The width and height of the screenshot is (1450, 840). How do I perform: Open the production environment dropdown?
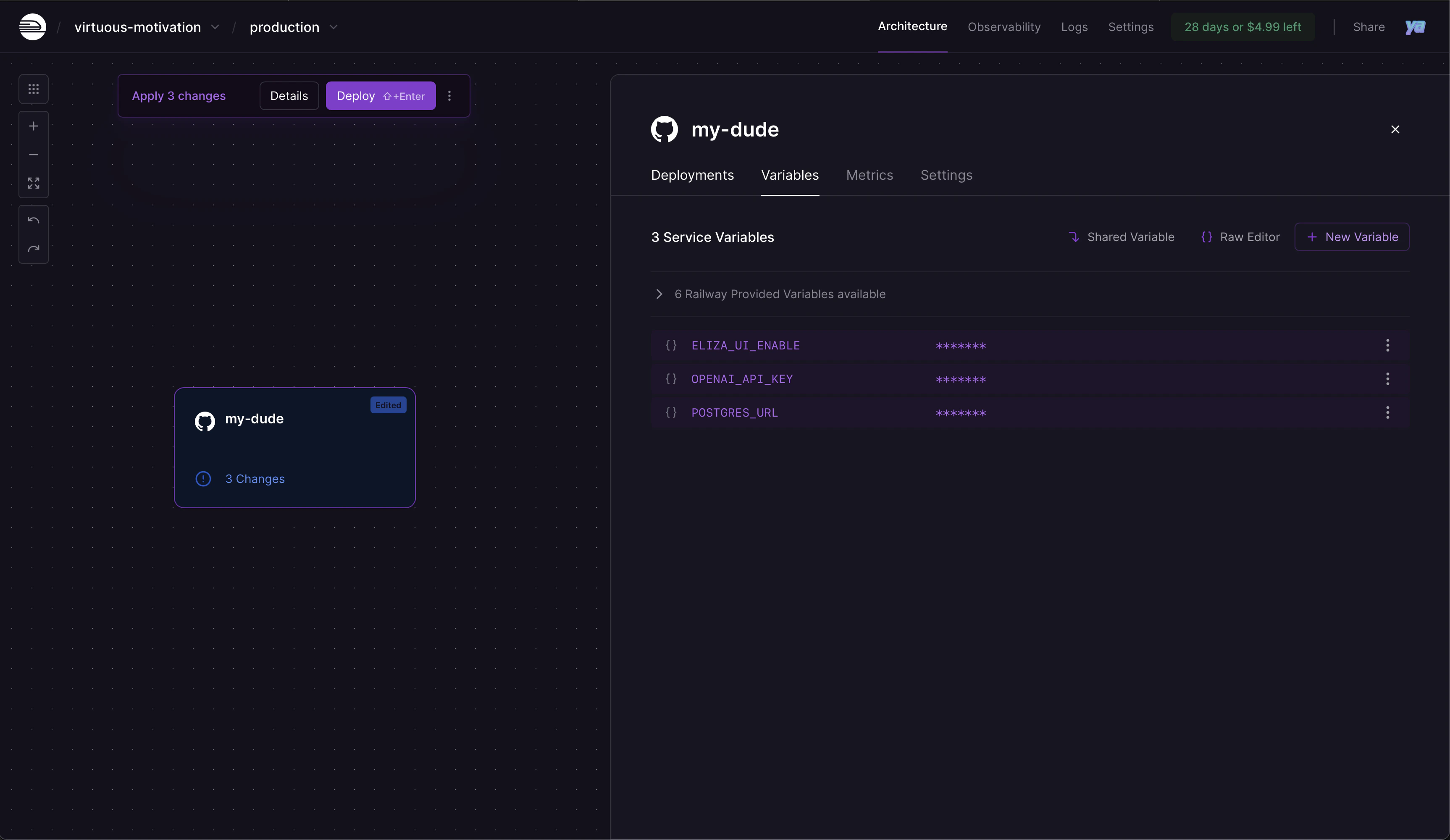(x=333, y=27)
